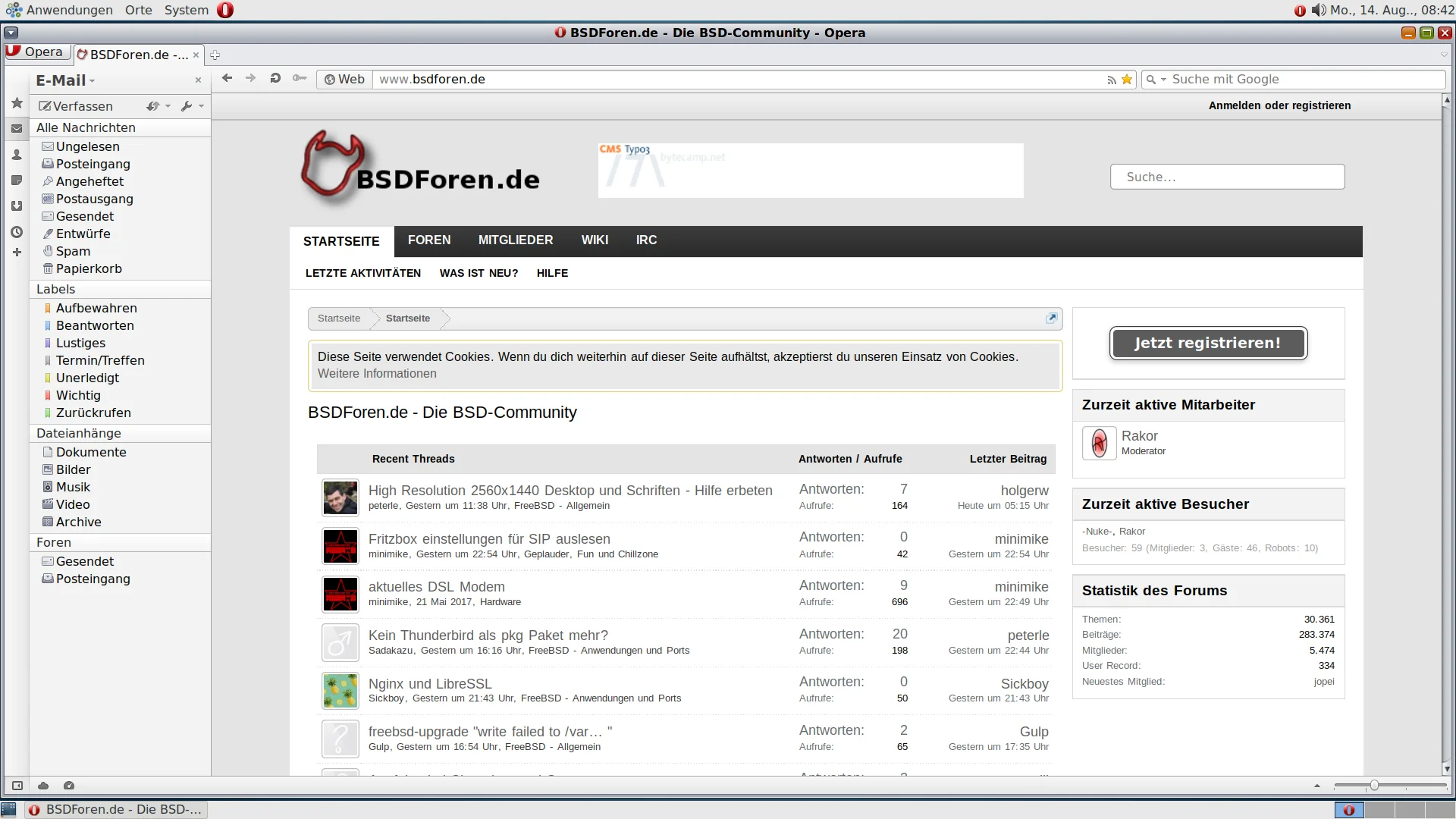Viewport: 1456px width, 819px height.
Task: Select Entwürfe folder
Action: click(83, 234)
